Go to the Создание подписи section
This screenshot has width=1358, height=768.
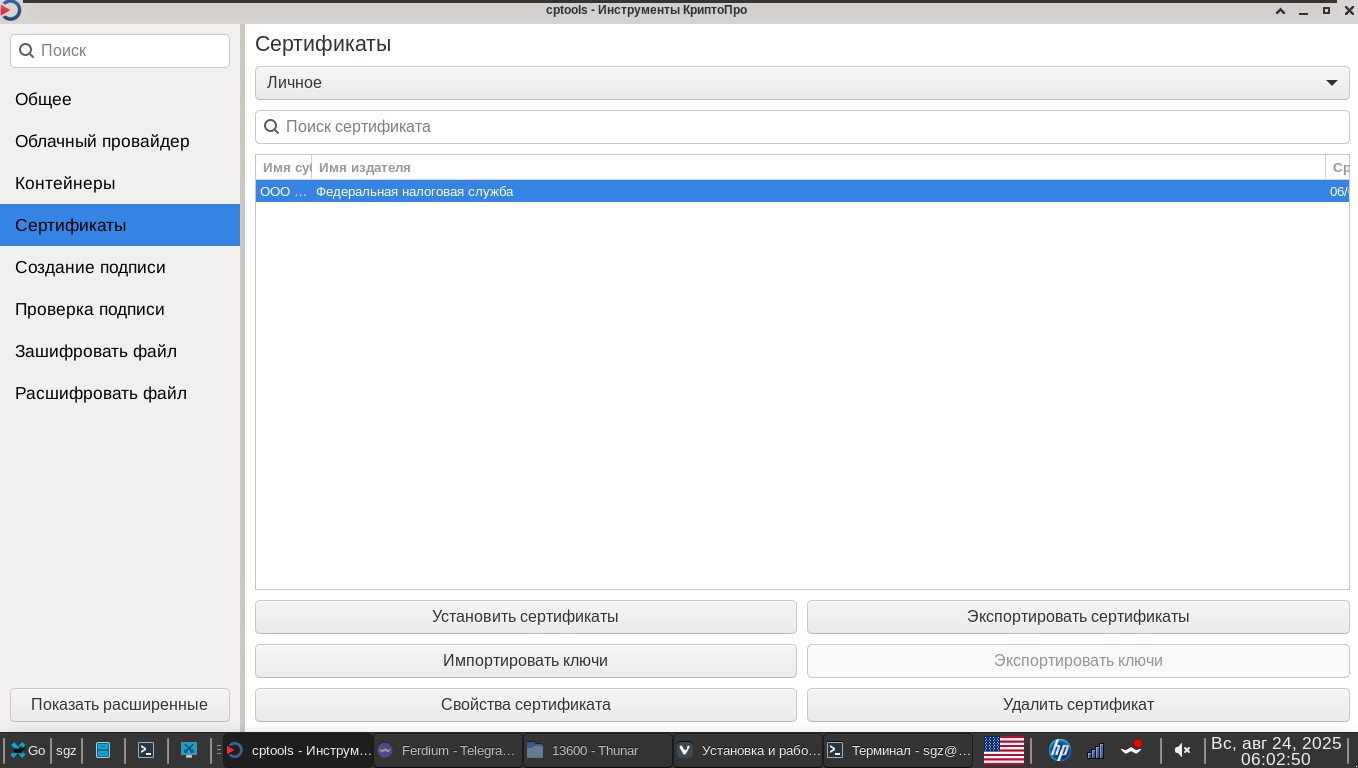[120, 267]
